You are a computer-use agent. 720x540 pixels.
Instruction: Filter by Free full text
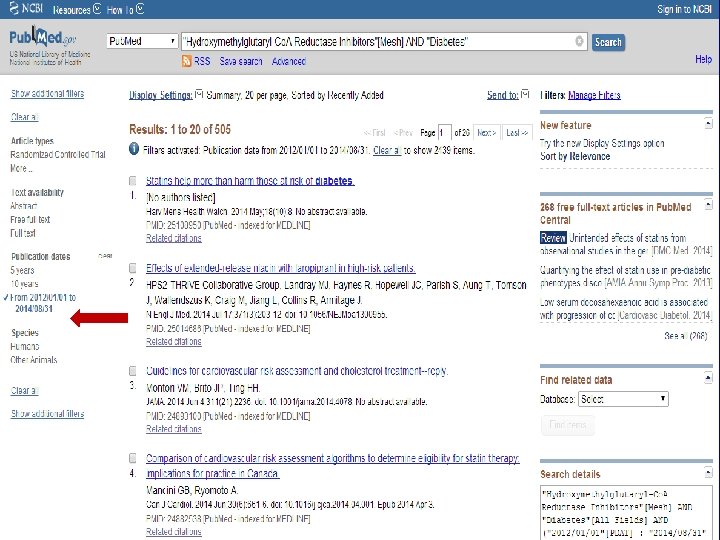point(30,219)
